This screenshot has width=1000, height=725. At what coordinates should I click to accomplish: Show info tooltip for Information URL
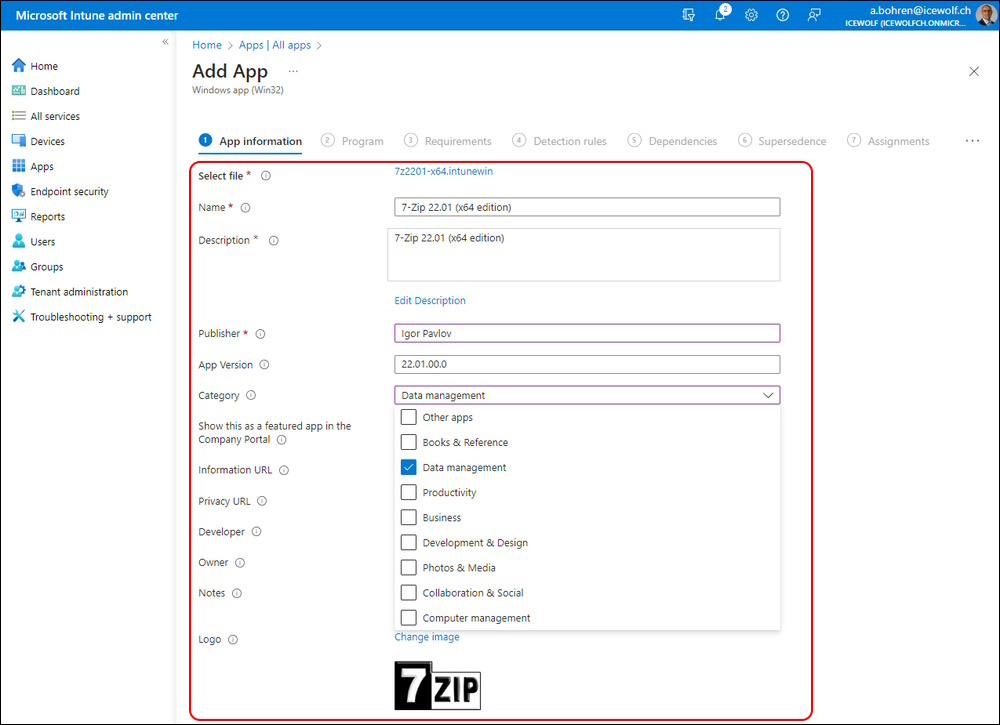284,470
